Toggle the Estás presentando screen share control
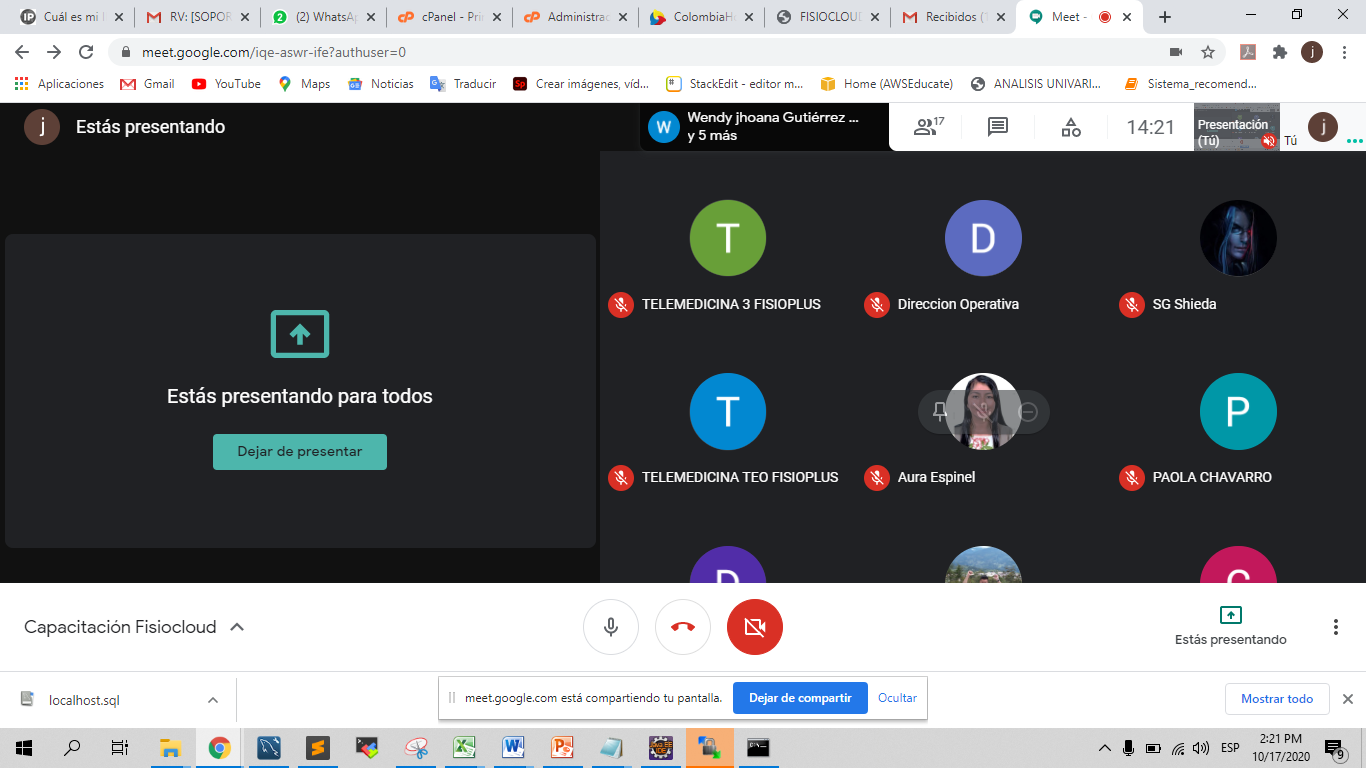 [1230, 625]
